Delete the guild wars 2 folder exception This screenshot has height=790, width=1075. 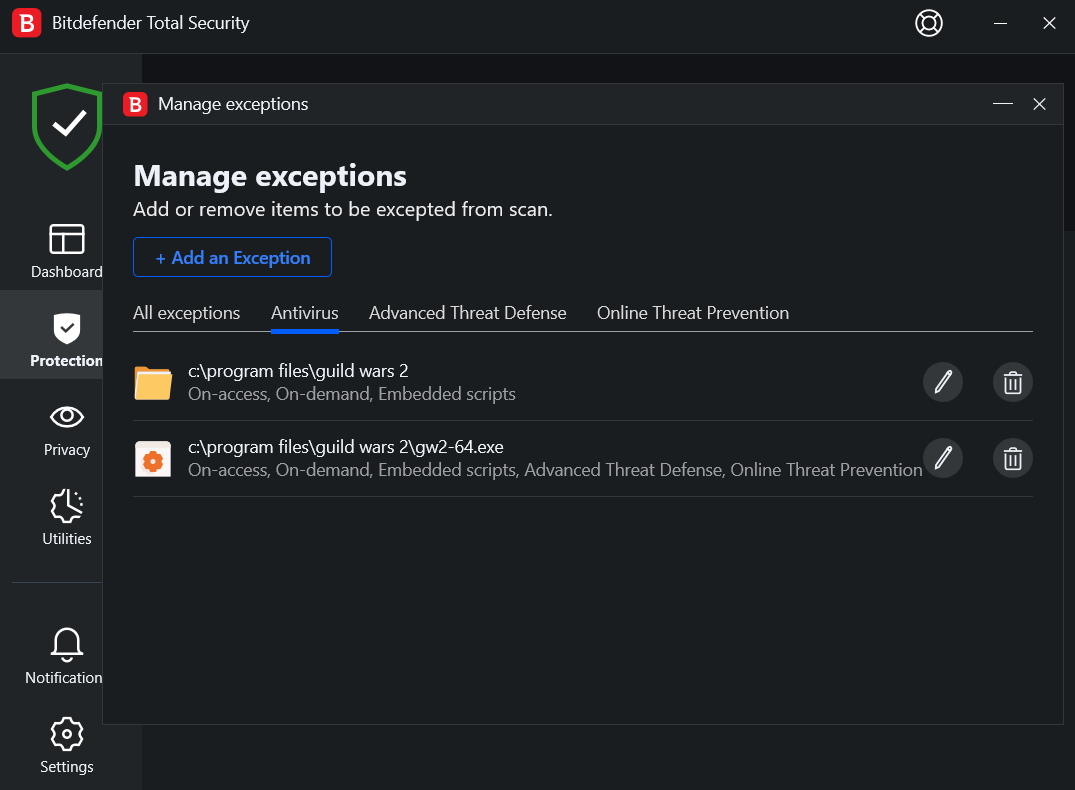point(1013,382)
